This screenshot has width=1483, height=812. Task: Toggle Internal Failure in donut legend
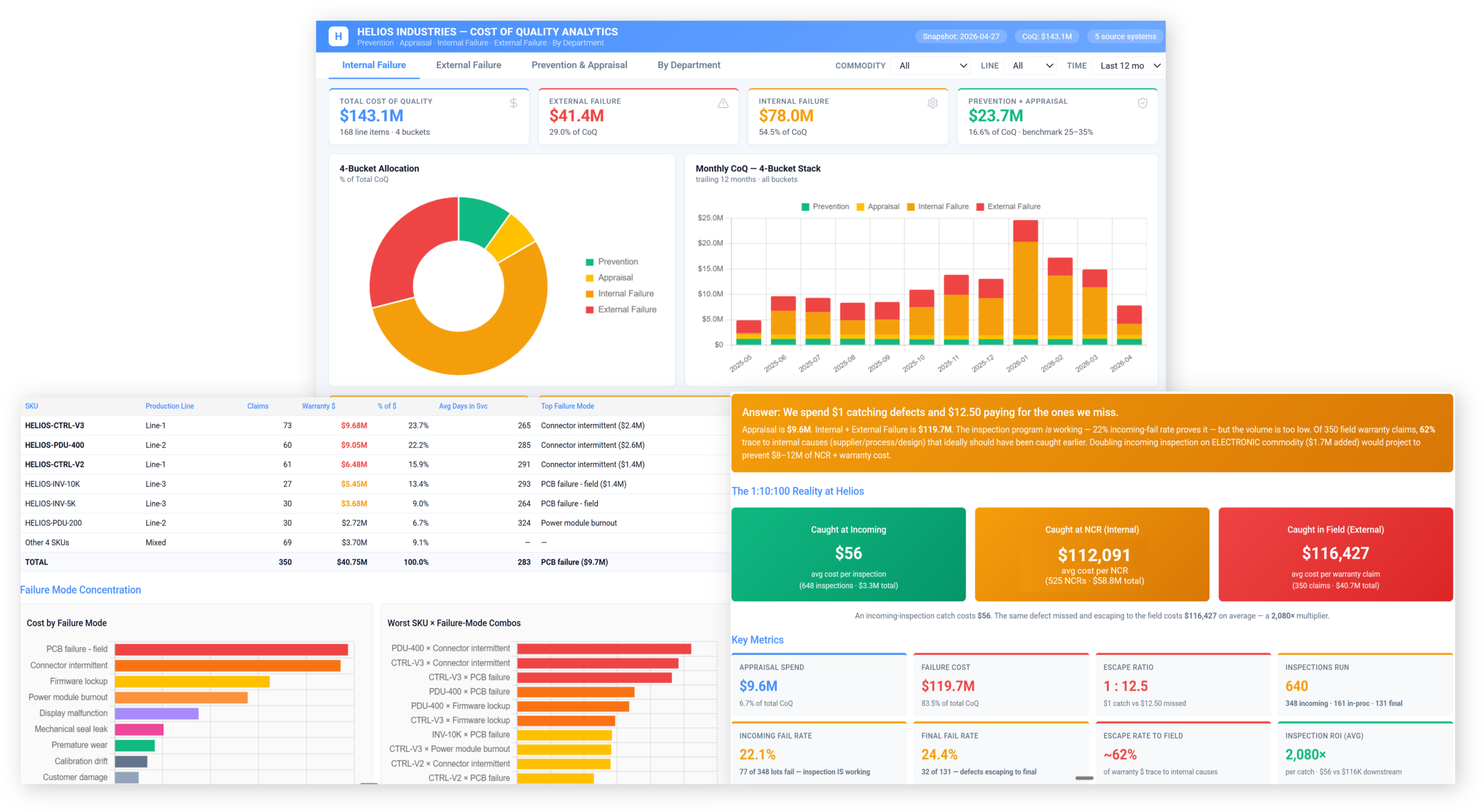point(619,294)
